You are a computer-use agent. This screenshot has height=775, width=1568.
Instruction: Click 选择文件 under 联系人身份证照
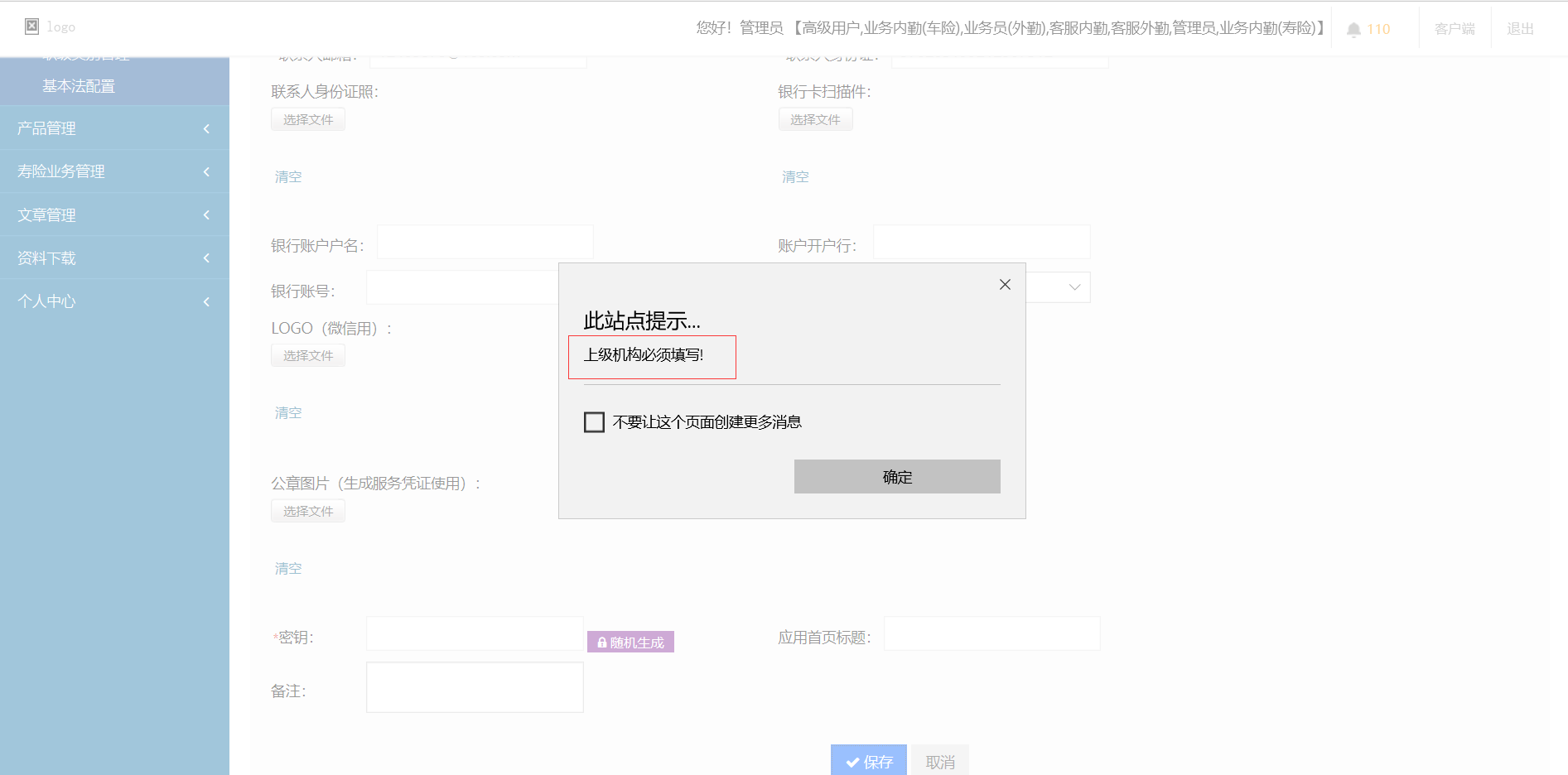(308, 120)
